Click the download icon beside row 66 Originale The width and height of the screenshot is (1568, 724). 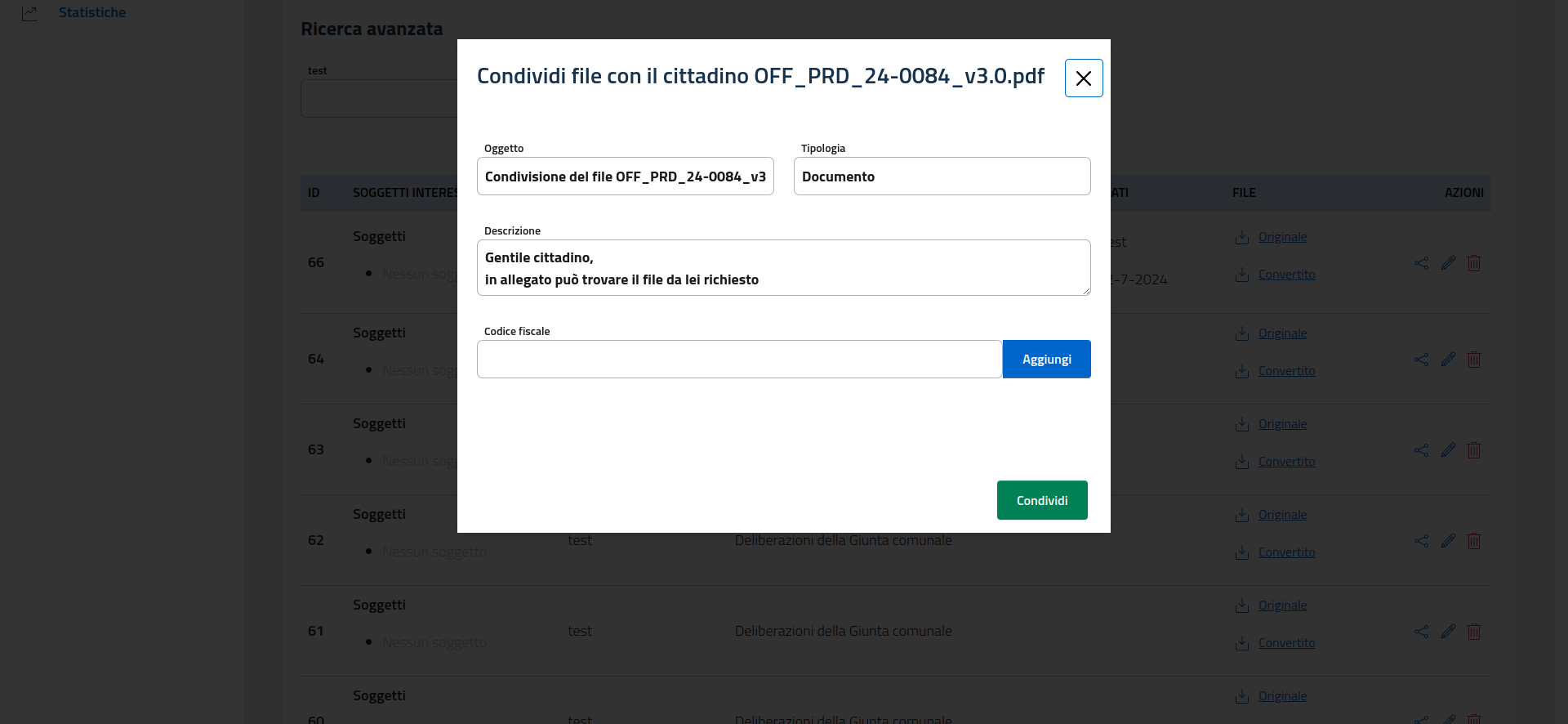[x=1242, y=238]
